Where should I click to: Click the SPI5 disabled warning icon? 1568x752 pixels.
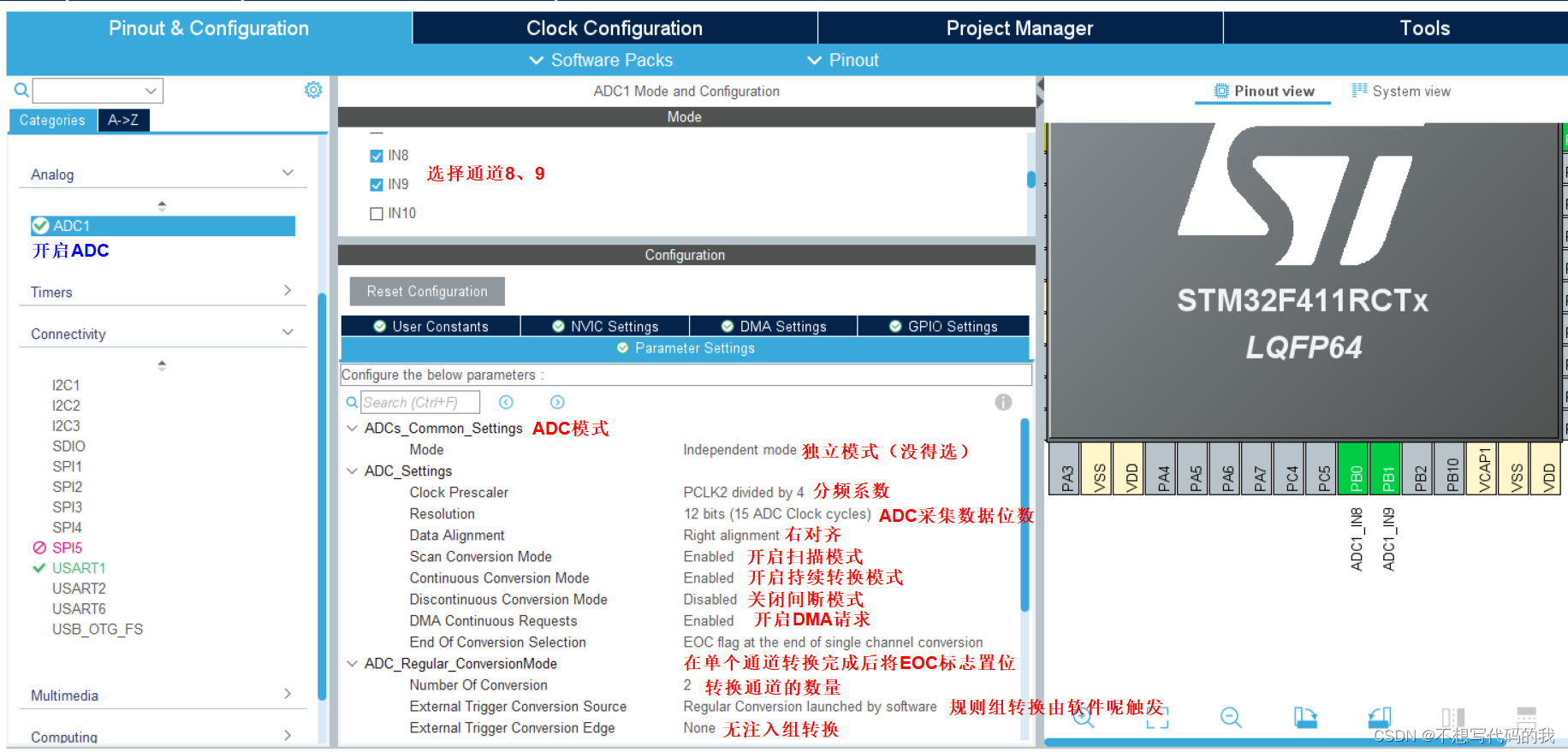point(39,548)
